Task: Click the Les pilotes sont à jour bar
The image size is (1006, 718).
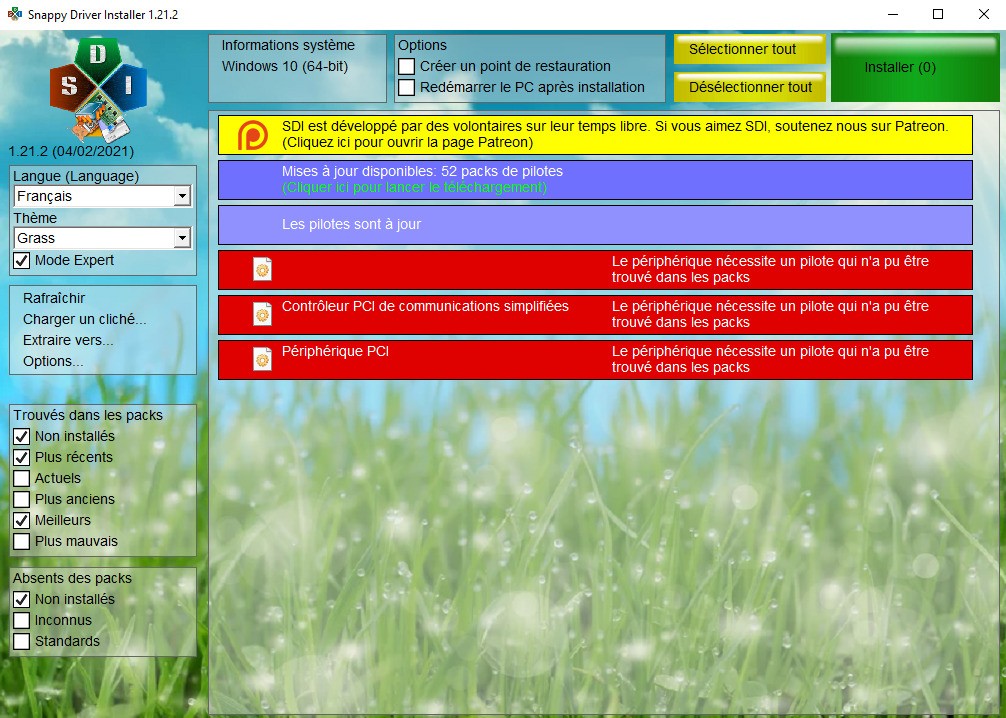Action: 595,225
